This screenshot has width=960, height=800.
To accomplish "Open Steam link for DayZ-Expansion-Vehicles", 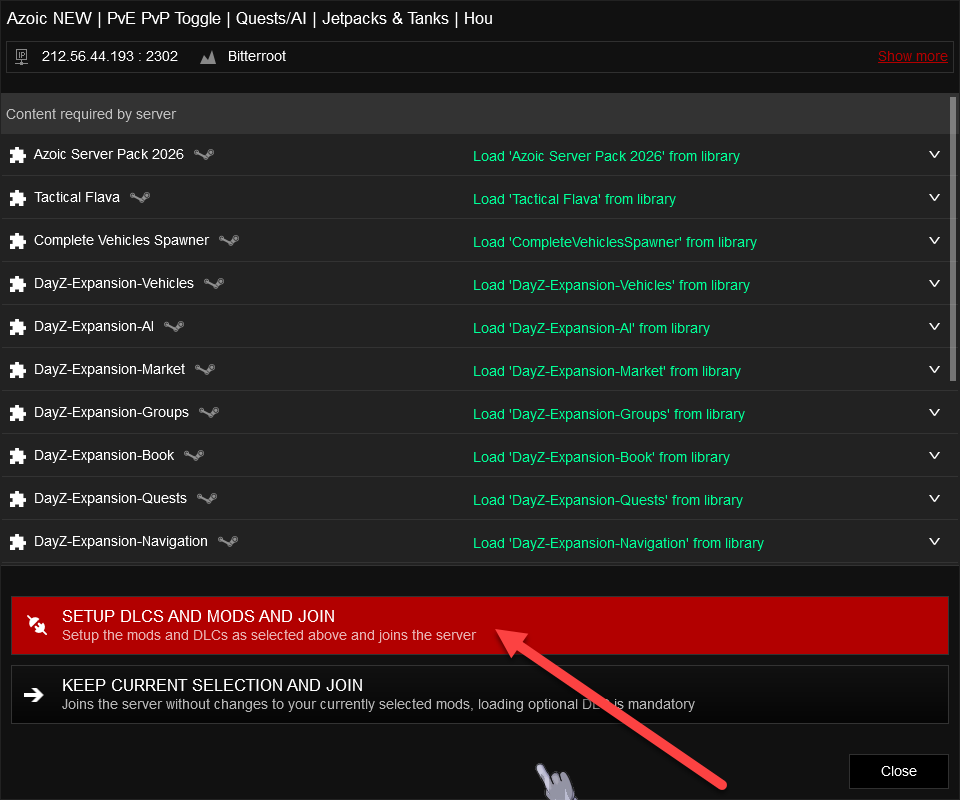I will (214, 283).
